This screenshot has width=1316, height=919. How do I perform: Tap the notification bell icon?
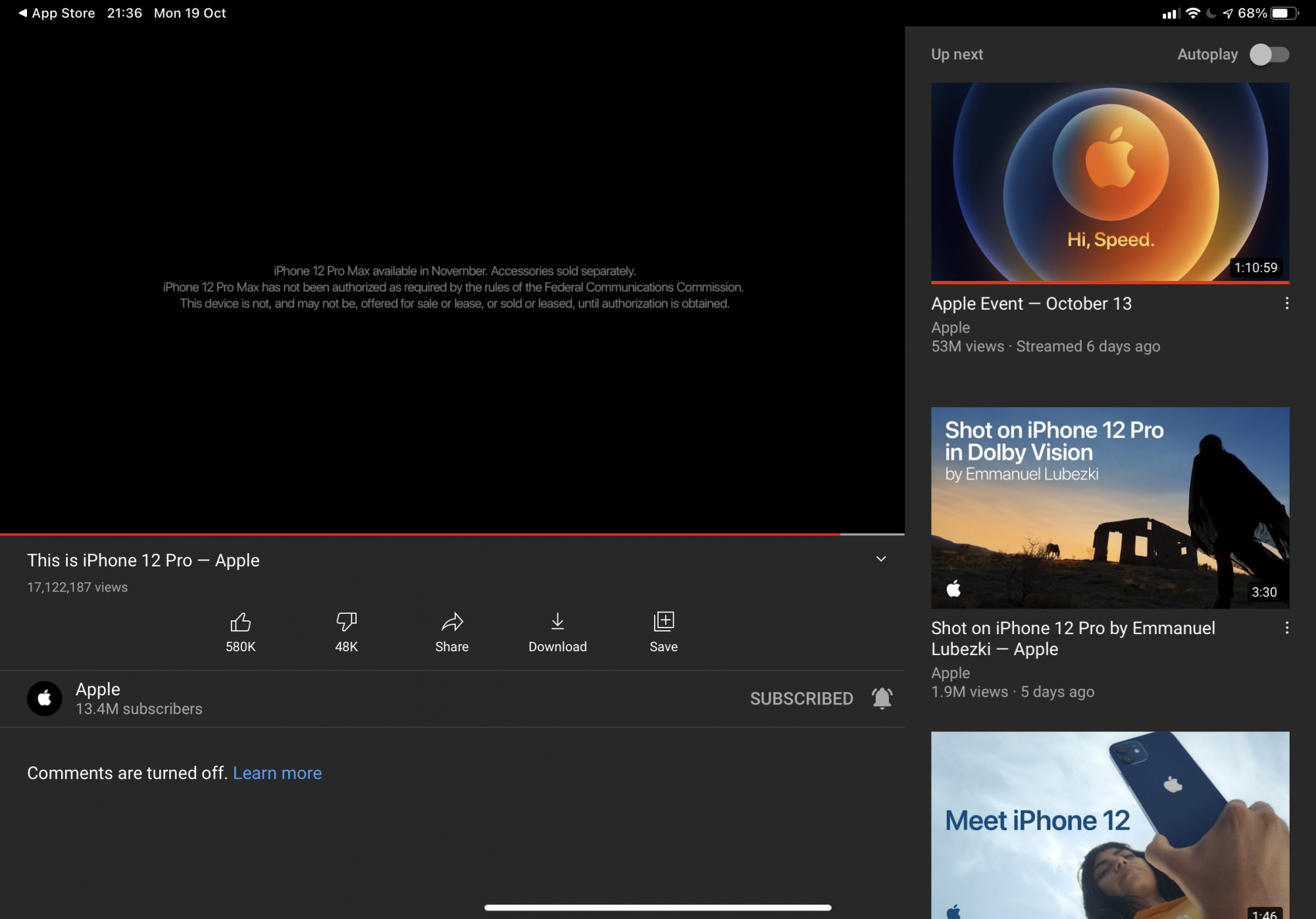coord(882,698)
